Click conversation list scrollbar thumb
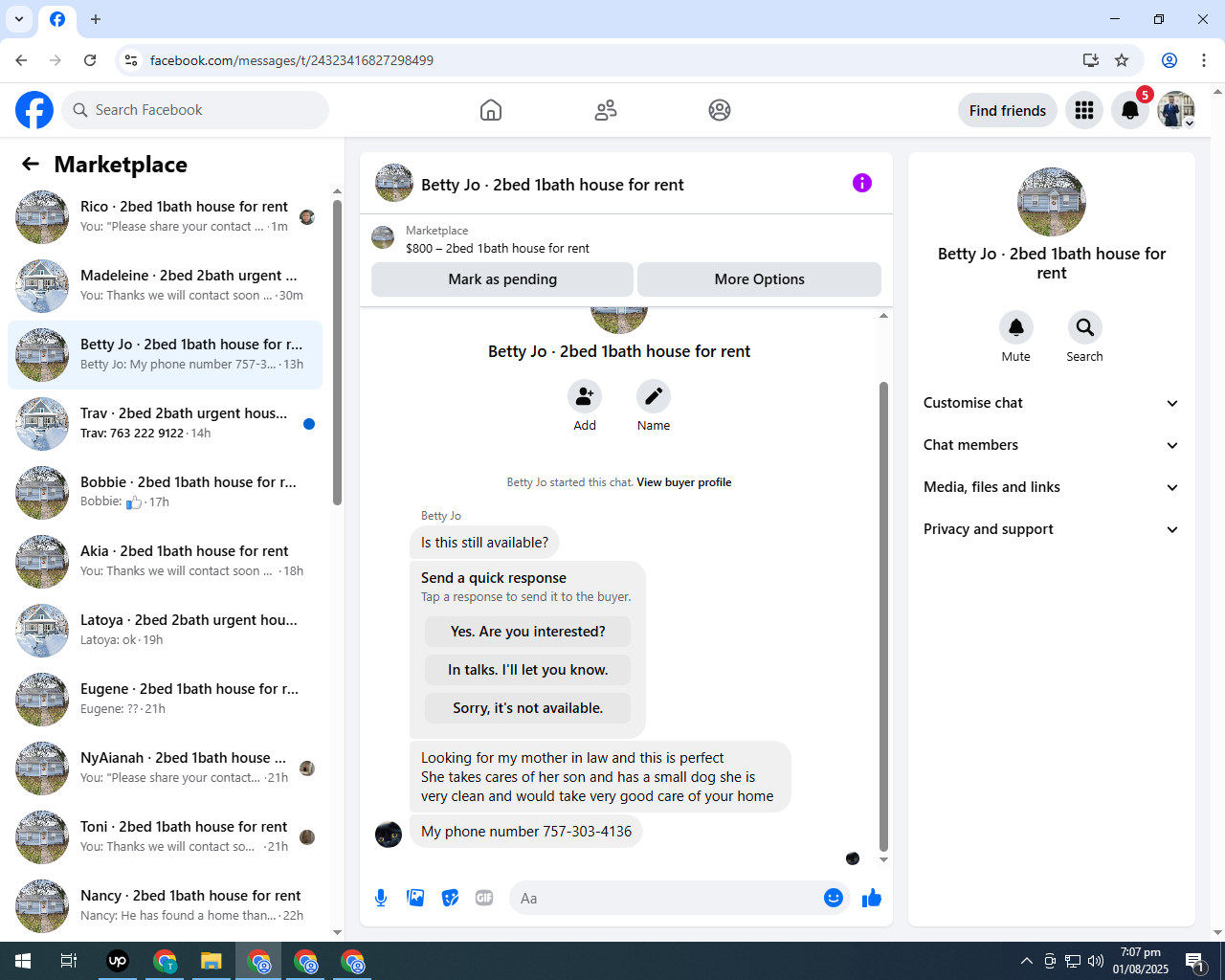This screenshot has height=980, width=1225. pos(337,352)
